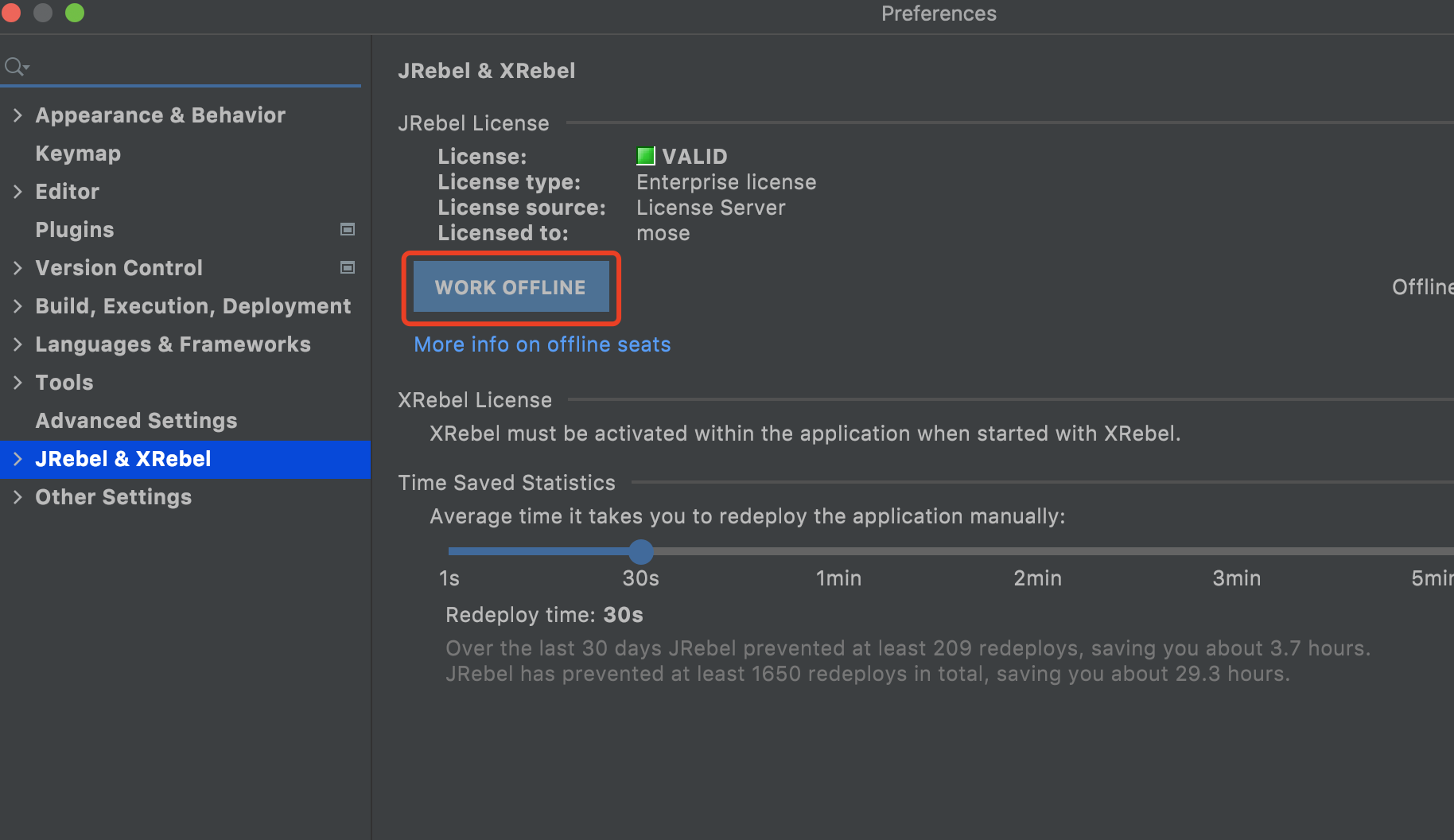This screenshot has height=840, width=1454.
Task: Click the search magnifier icon in Preferences
Action: [16, 67]
